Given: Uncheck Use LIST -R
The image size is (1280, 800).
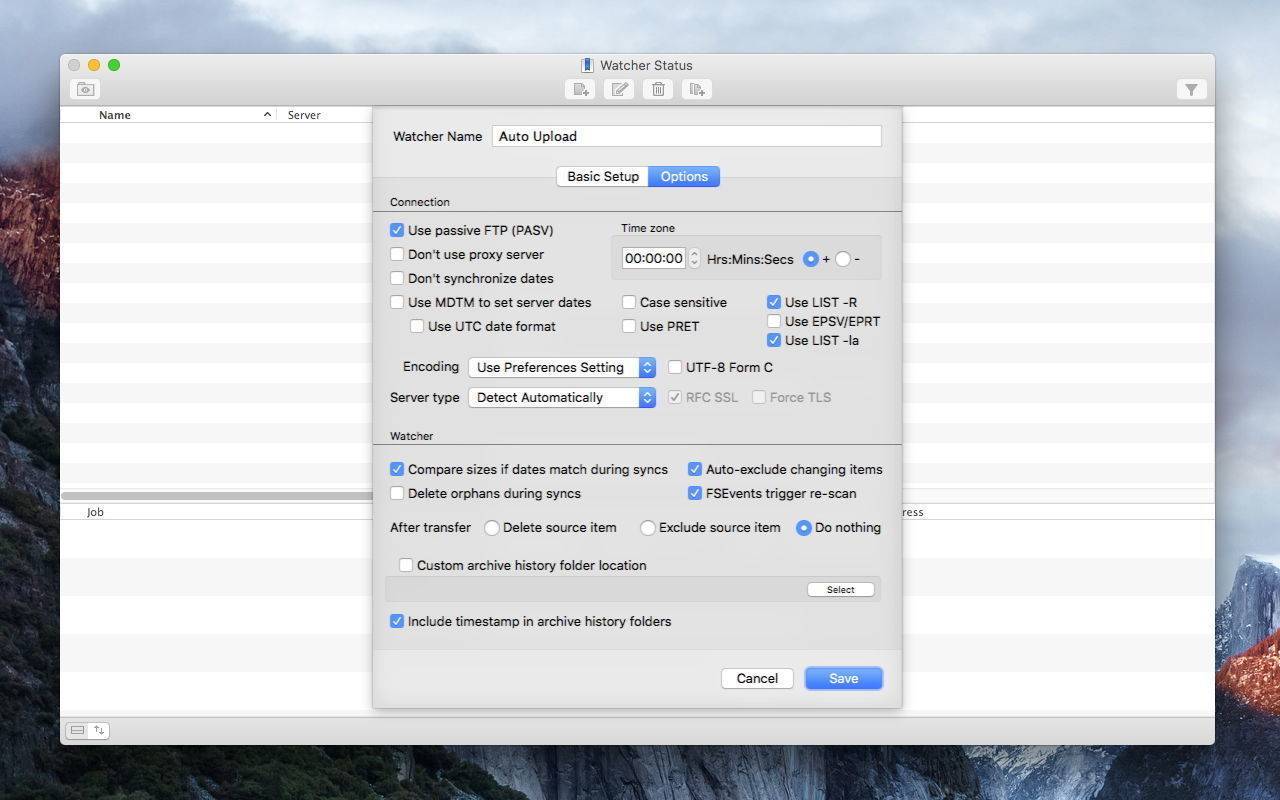Looking at the screenshot, I should pos(774,302).
